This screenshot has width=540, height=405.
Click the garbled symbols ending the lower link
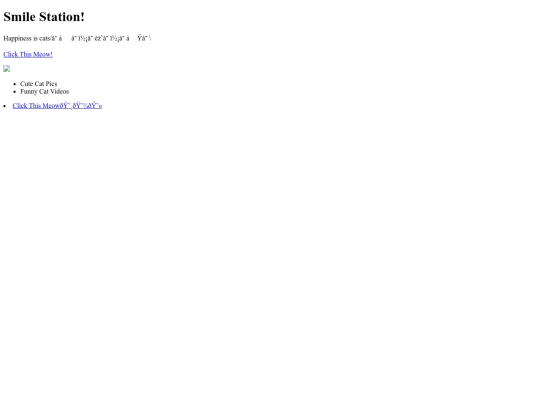click(x=83, y=106)
